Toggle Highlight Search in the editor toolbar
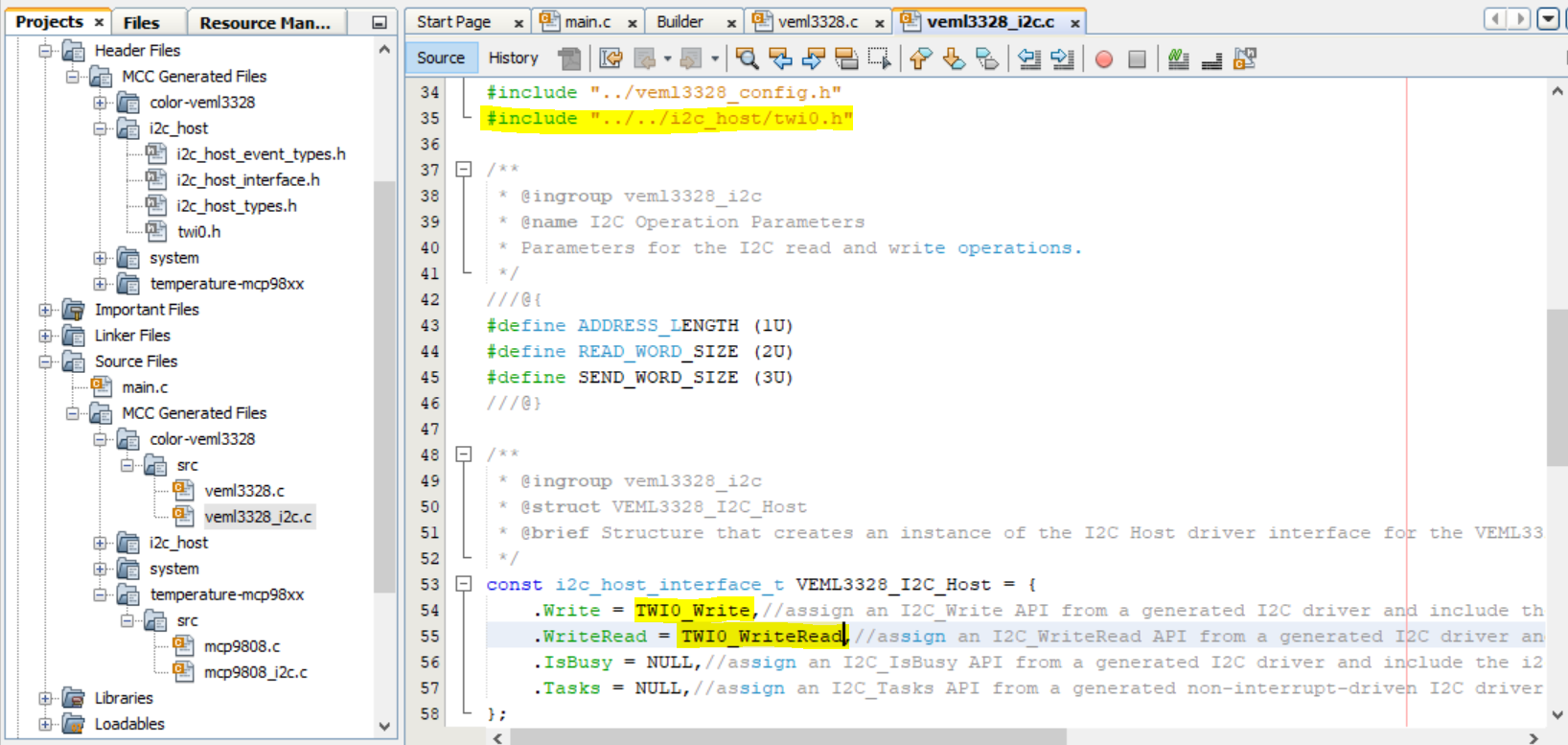This screenshot has width=1568, height=745. (x=846, y=58)
